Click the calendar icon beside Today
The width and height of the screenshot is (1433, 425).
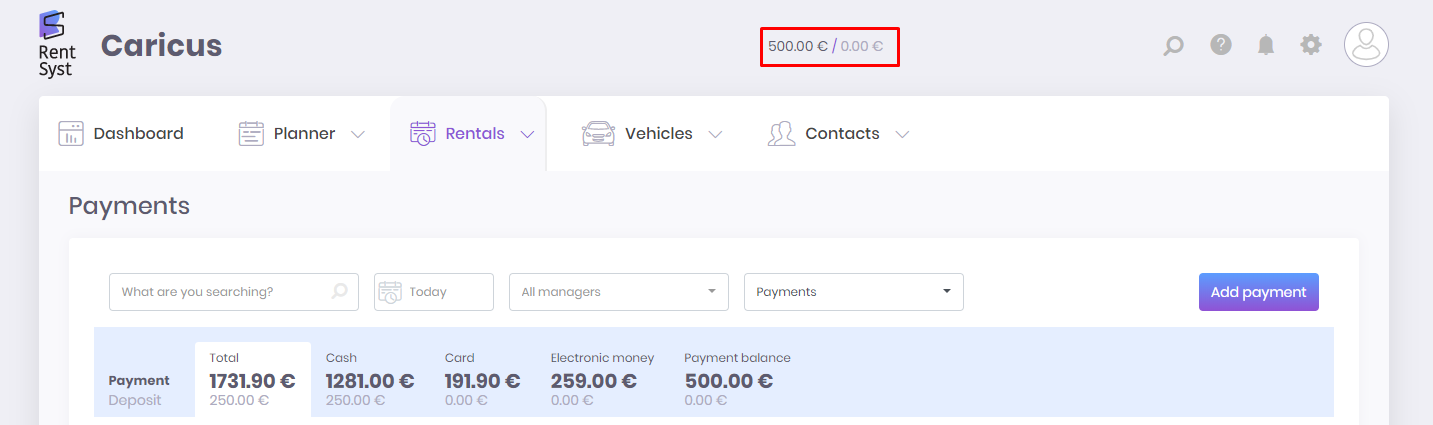pos(390,292)
